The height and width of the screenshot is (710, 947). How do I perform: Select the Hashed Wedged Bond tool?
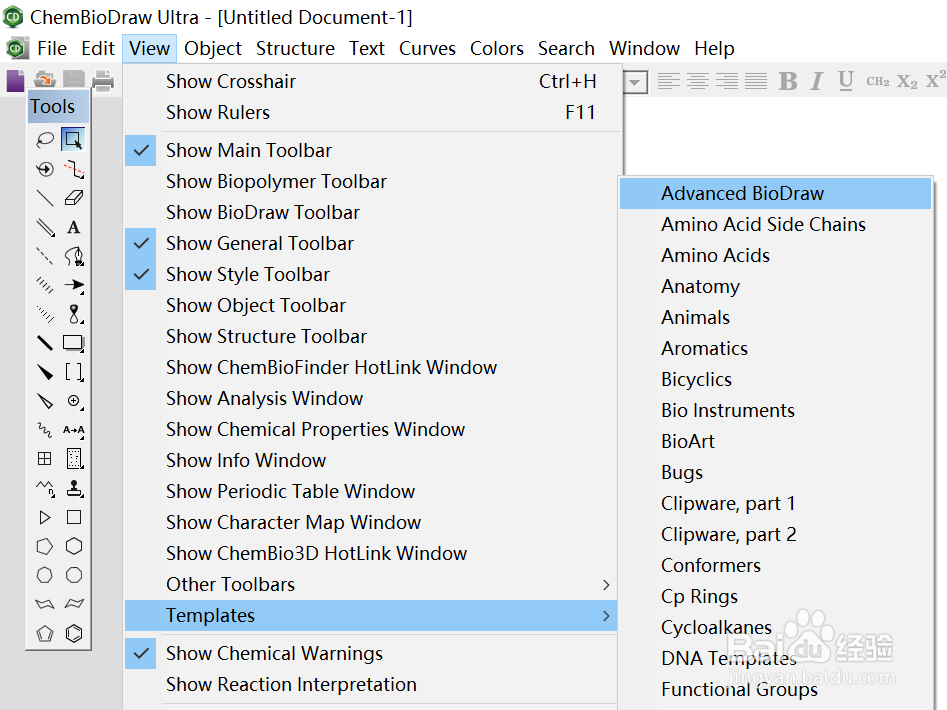tap(45, 314)
